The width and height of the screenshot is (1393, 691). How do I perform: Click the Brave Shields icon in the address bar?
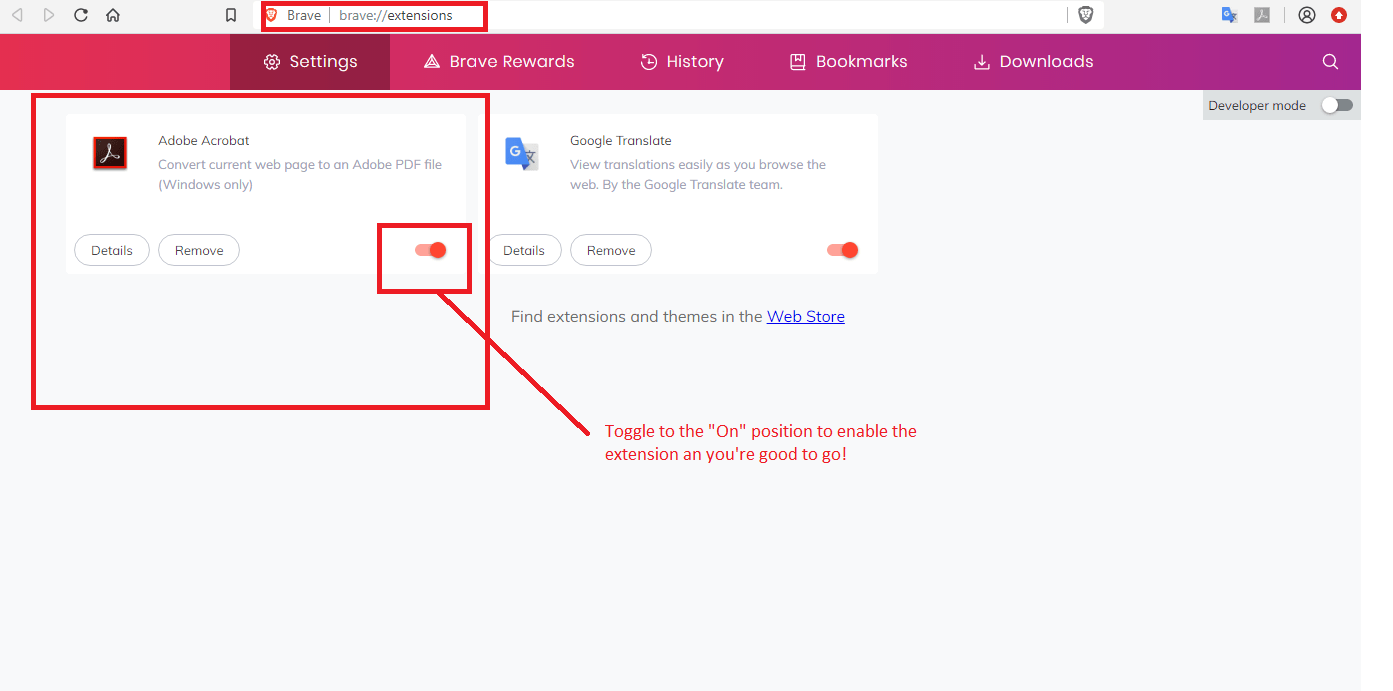point(1086,15)
